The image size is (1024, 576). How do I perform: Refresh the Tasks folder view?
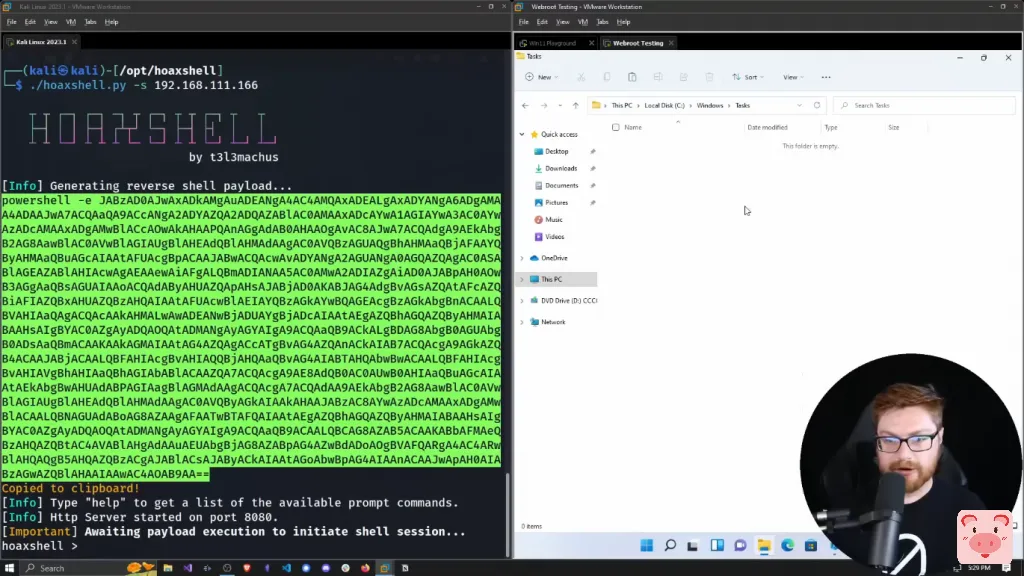coord(817,105)
